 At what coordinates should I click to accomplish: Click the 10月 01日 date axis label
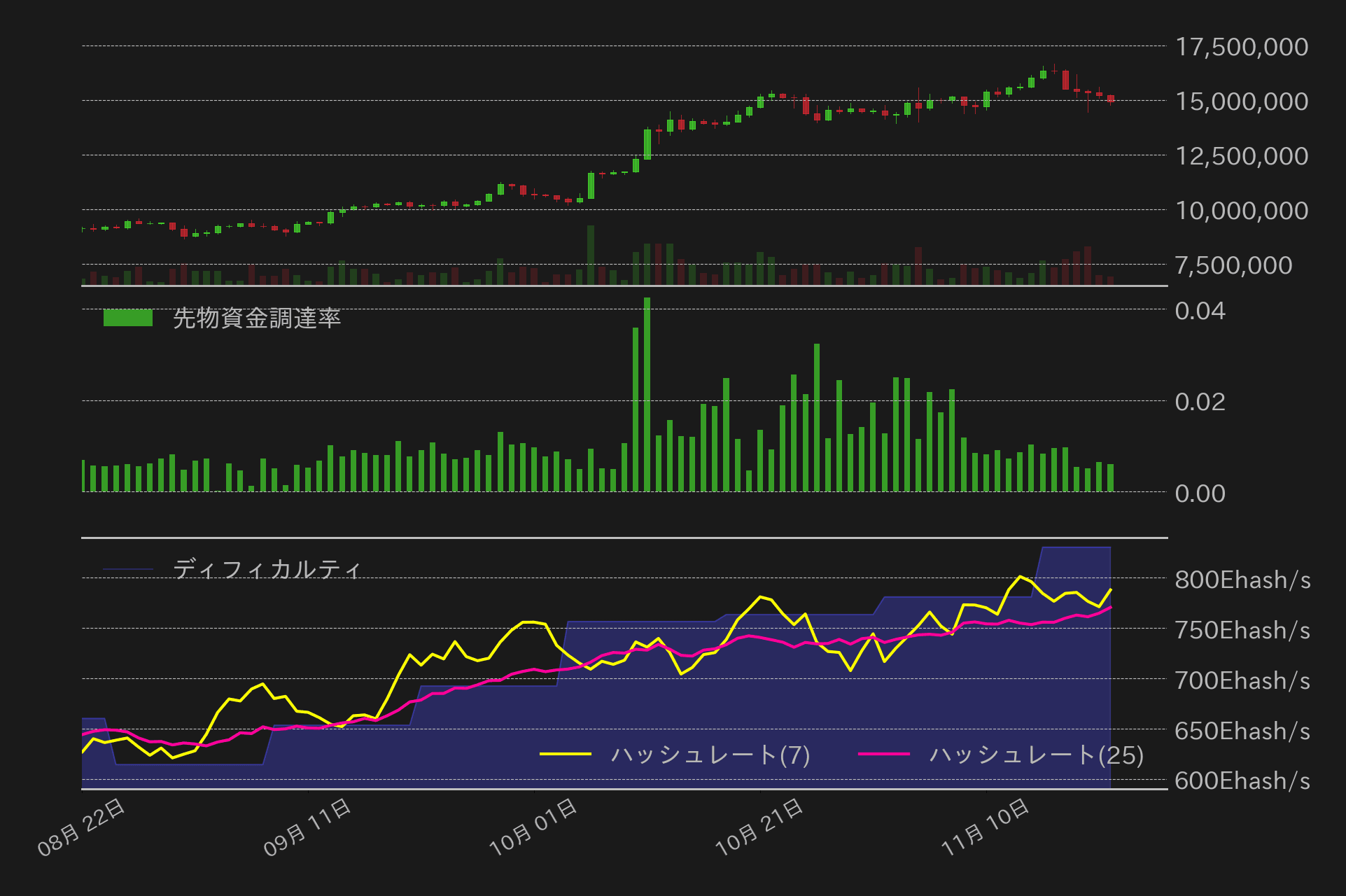tap(534, 827)
